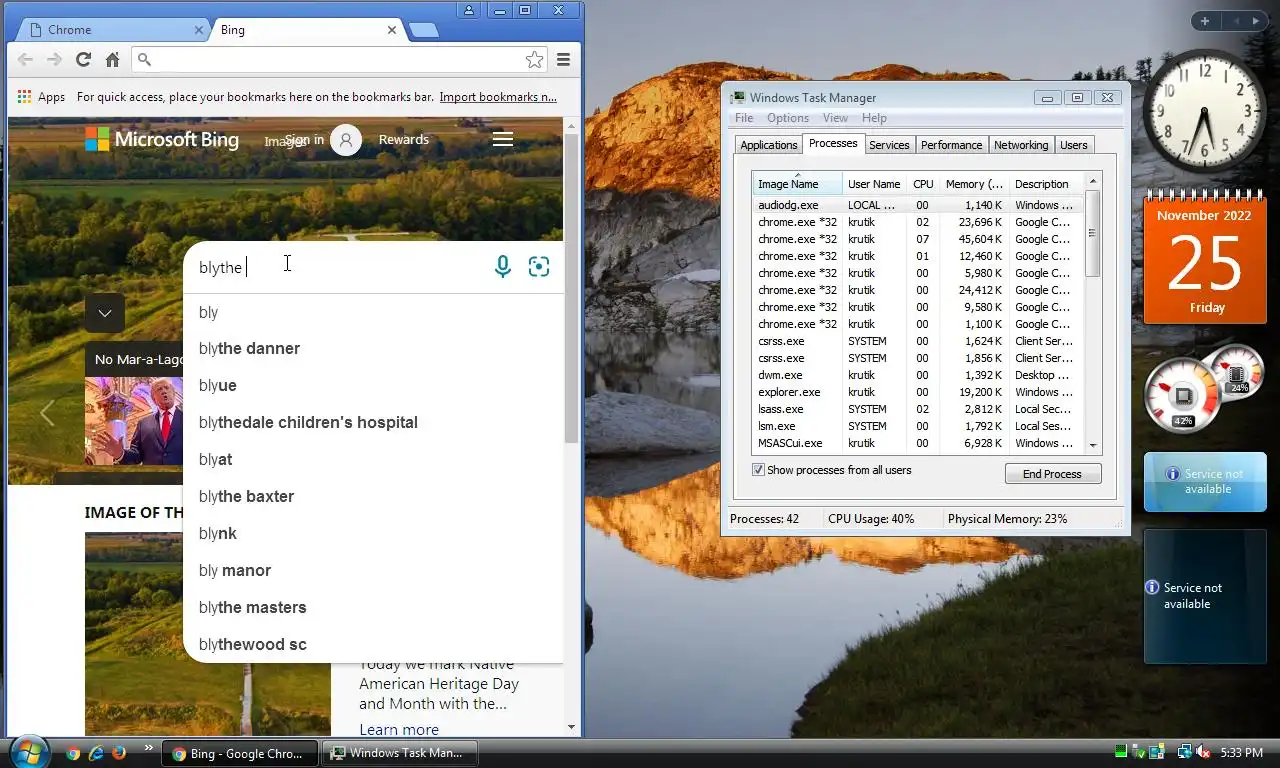Screen dimensions: 1280x768
Task: Switch to Networking tab in Task Manager
Action: [x=1021, y=145]
